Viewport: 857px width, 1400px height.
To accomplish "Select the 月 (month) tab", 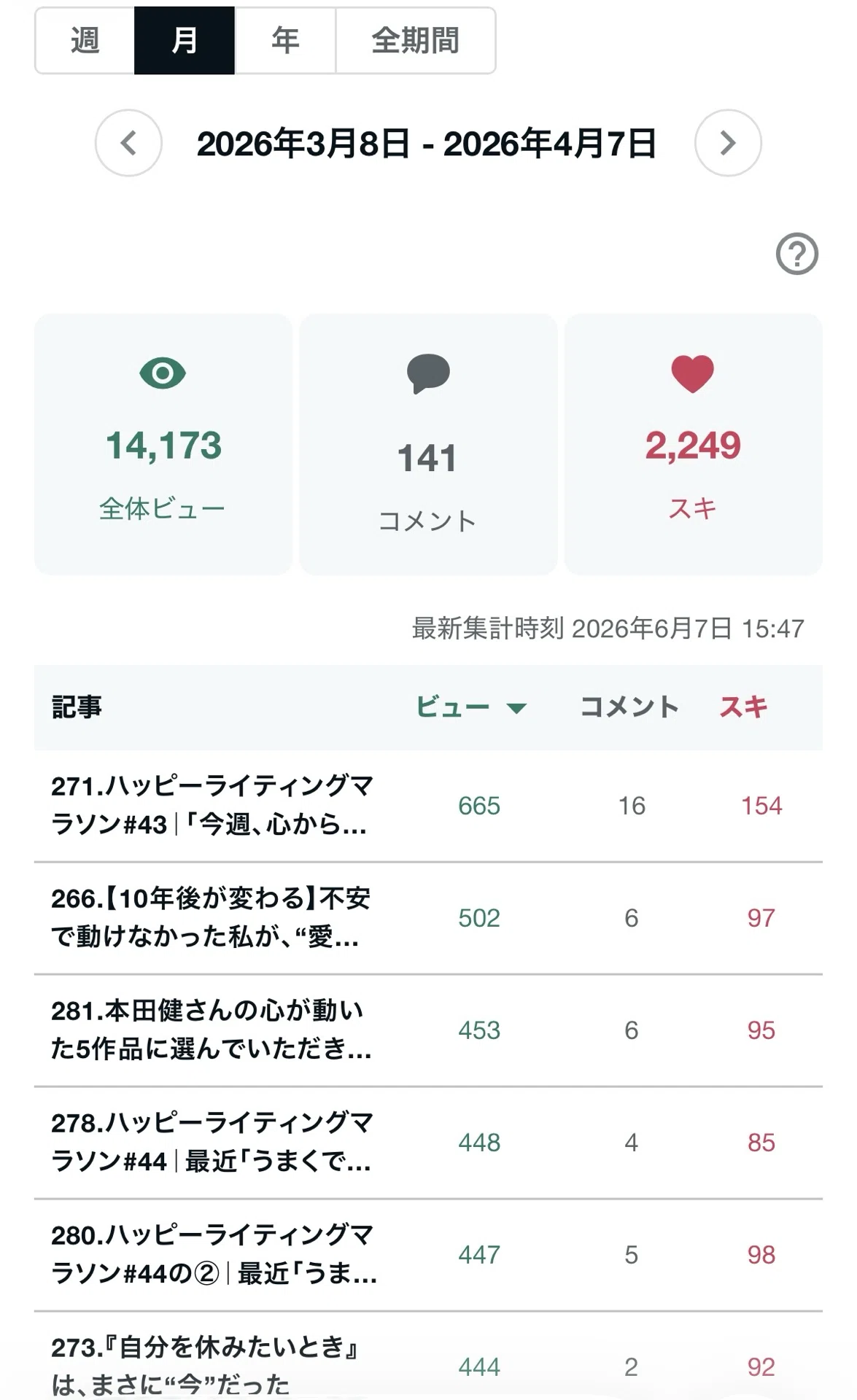I will coord(185,41).
